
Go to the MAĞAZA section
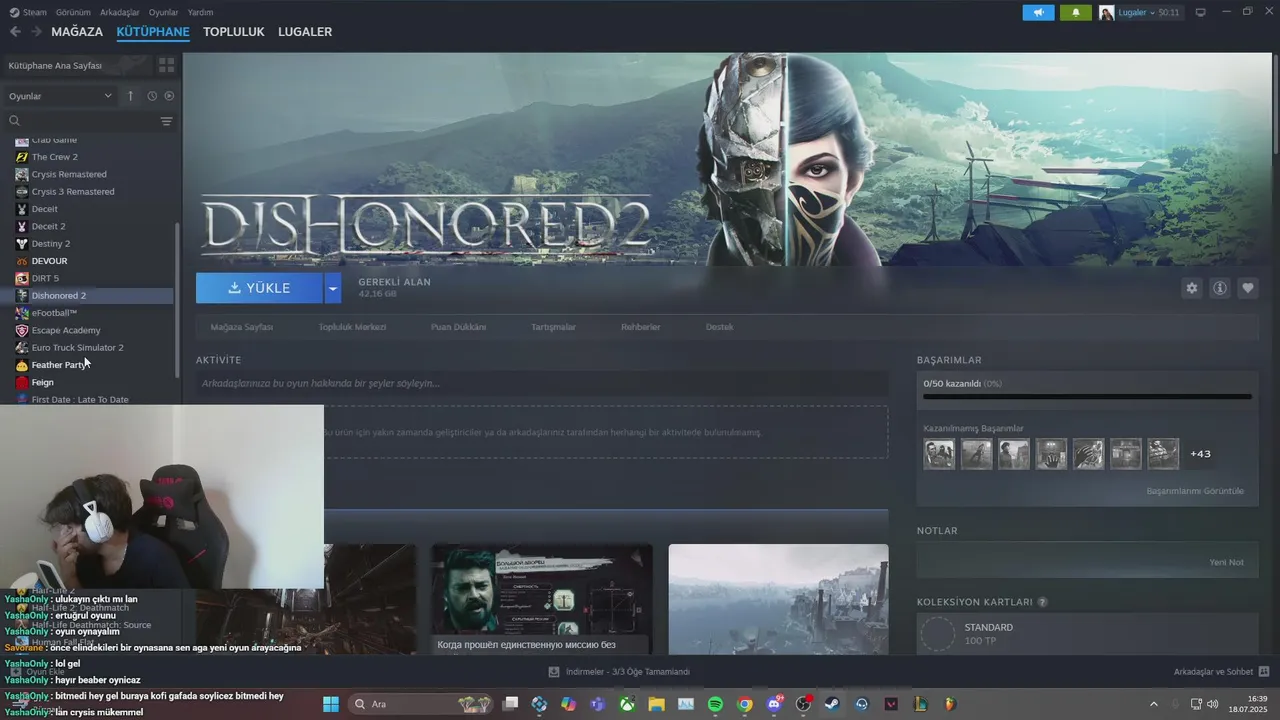[77, 32]
